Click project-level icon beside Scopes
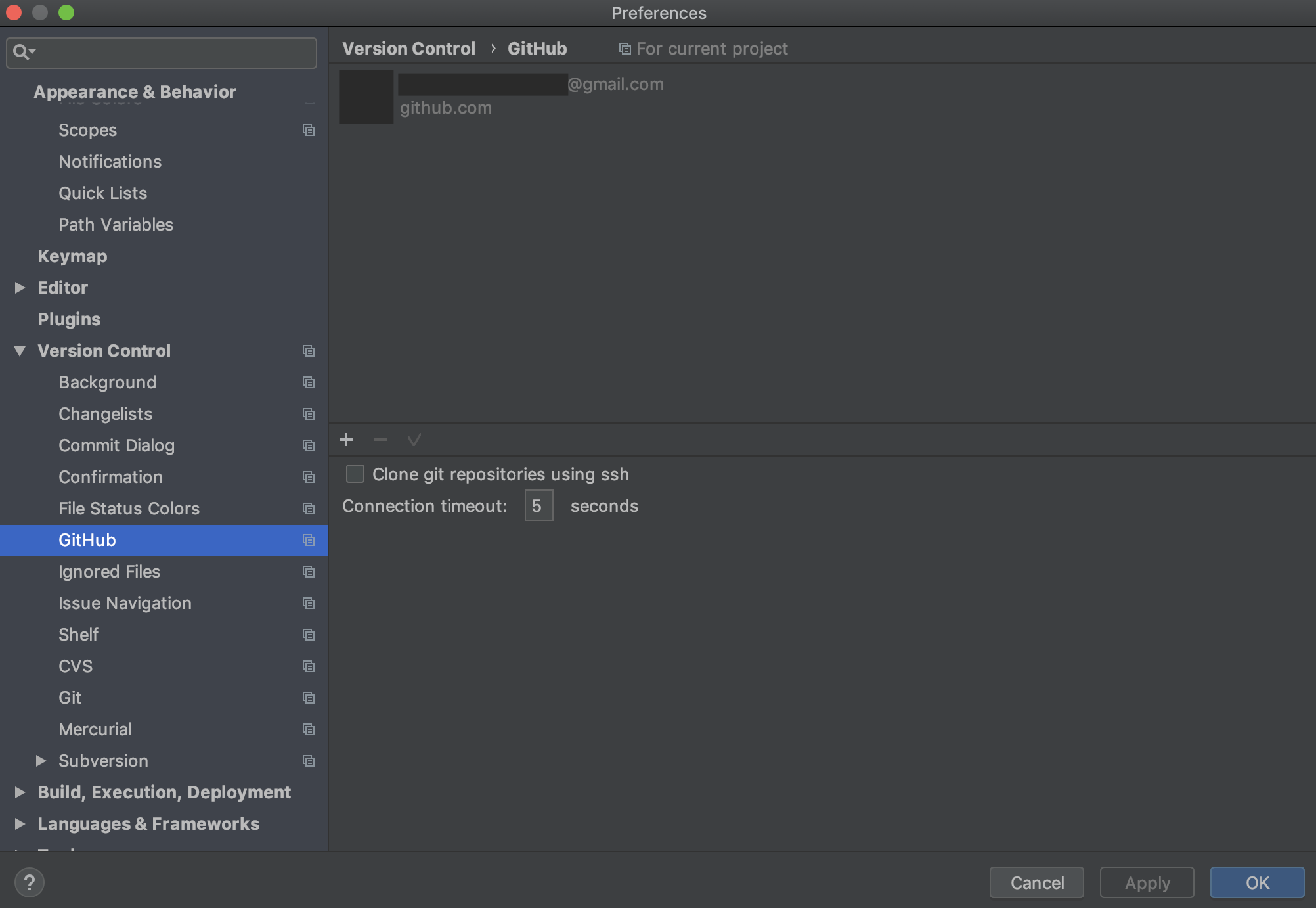1316x908 pixels. pyautogui.click(x=309, y=130)
